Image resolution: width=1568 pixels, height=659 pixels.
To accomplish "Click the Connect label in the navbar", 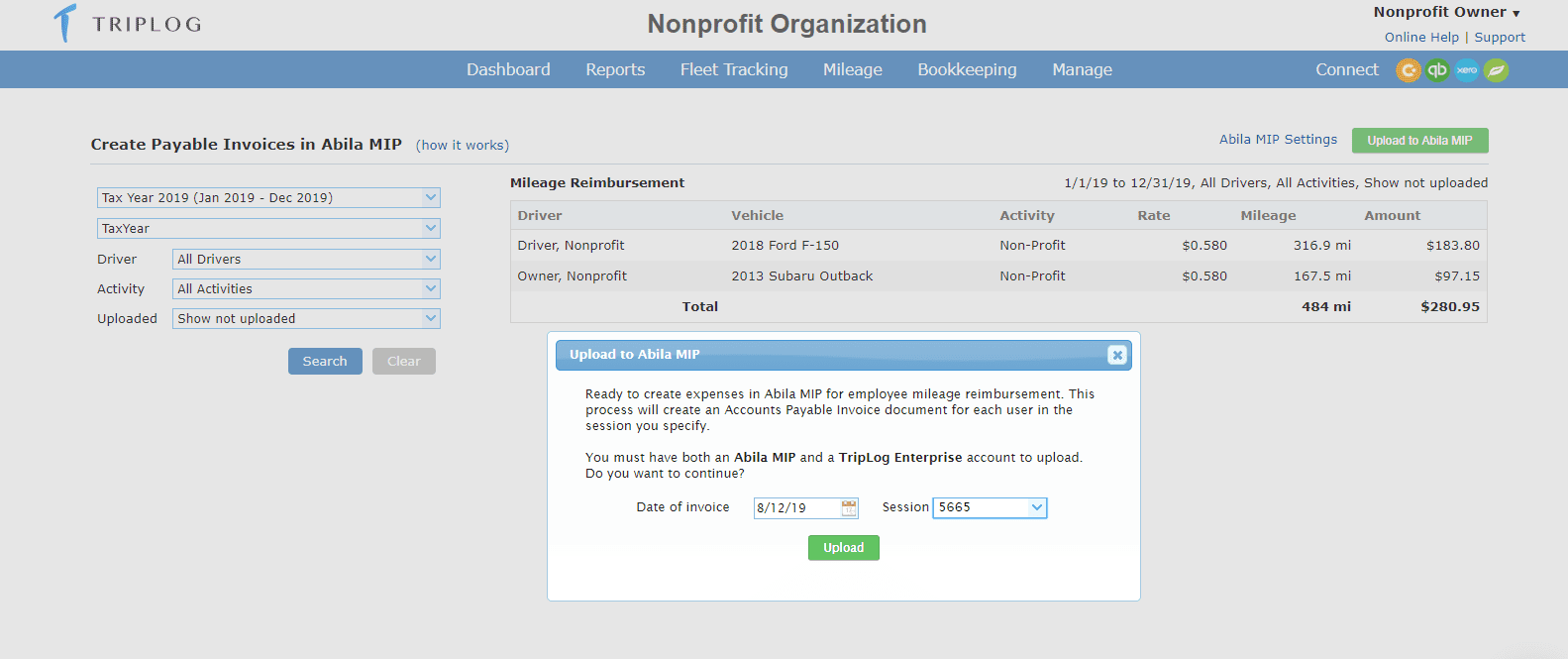I will coord(1346,69).
